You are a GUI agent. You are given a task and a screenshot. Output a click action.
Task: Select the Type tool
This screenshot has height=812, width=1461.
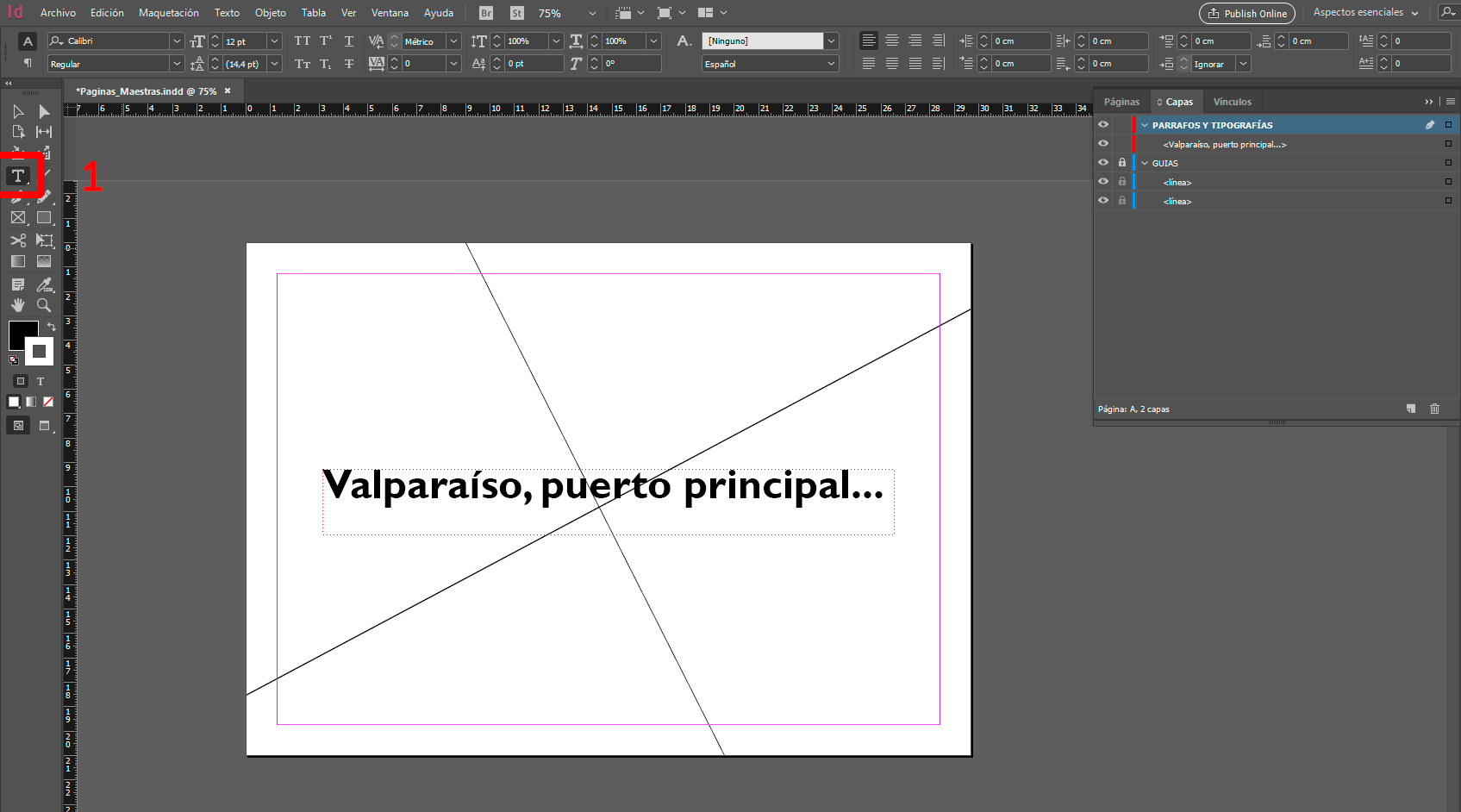[x=18, y=175]
